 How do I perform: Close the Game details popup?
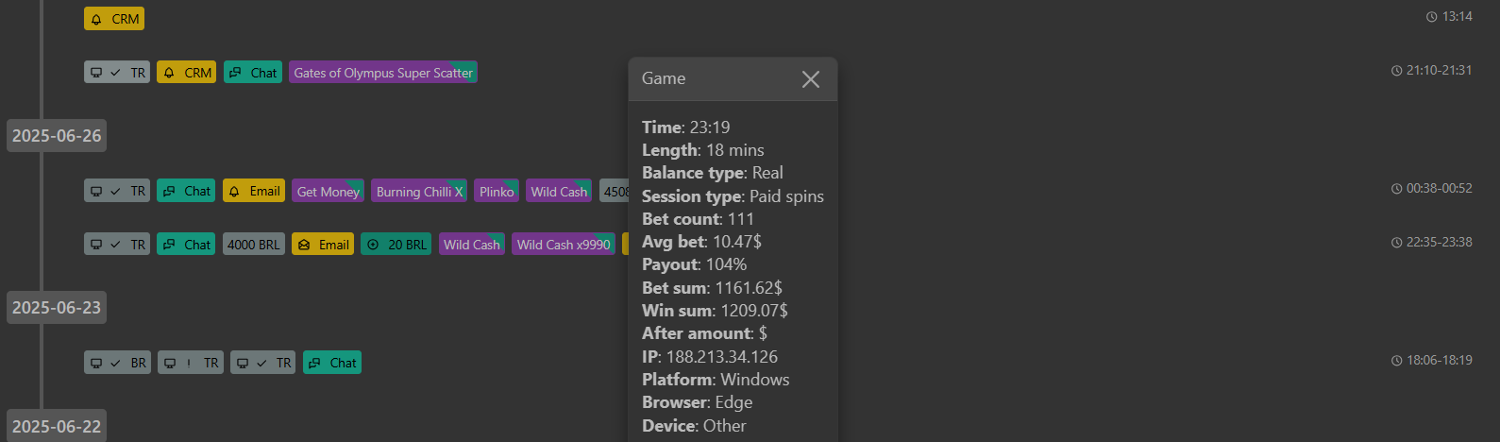click(x=810, y=79)
